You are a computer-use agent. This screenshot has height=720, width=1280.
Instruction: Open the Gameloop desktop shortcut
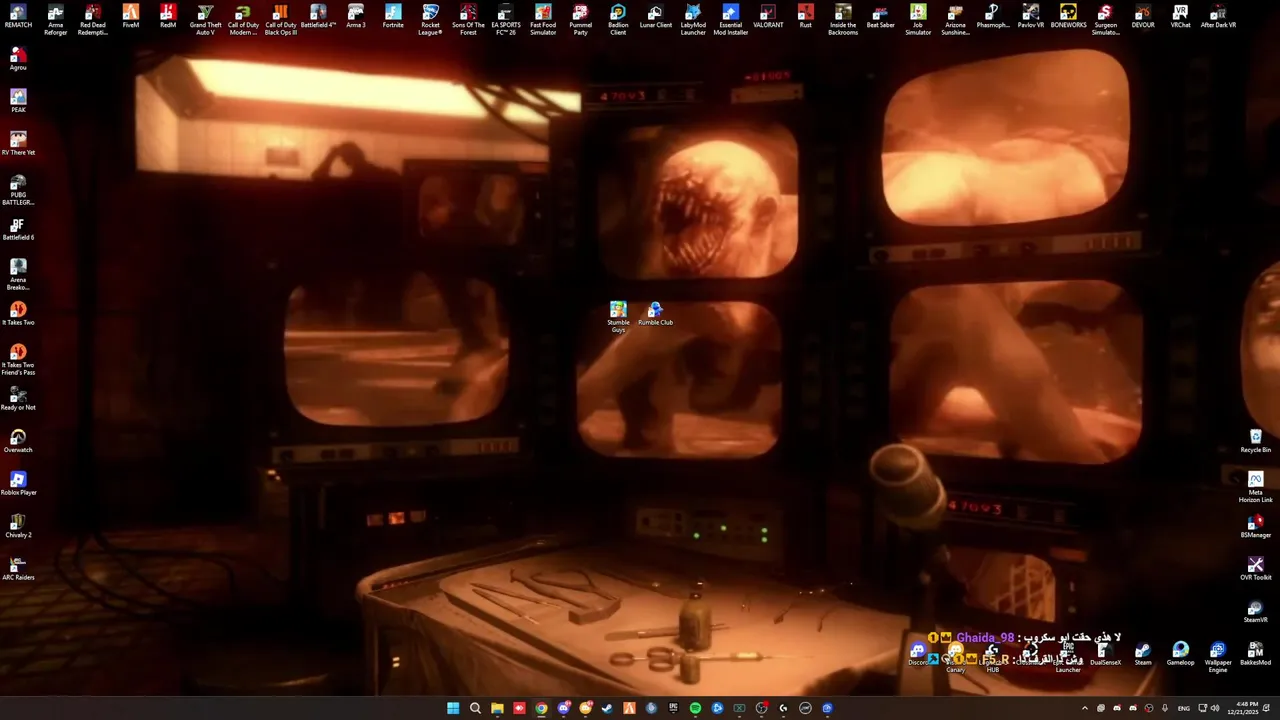1181,654
